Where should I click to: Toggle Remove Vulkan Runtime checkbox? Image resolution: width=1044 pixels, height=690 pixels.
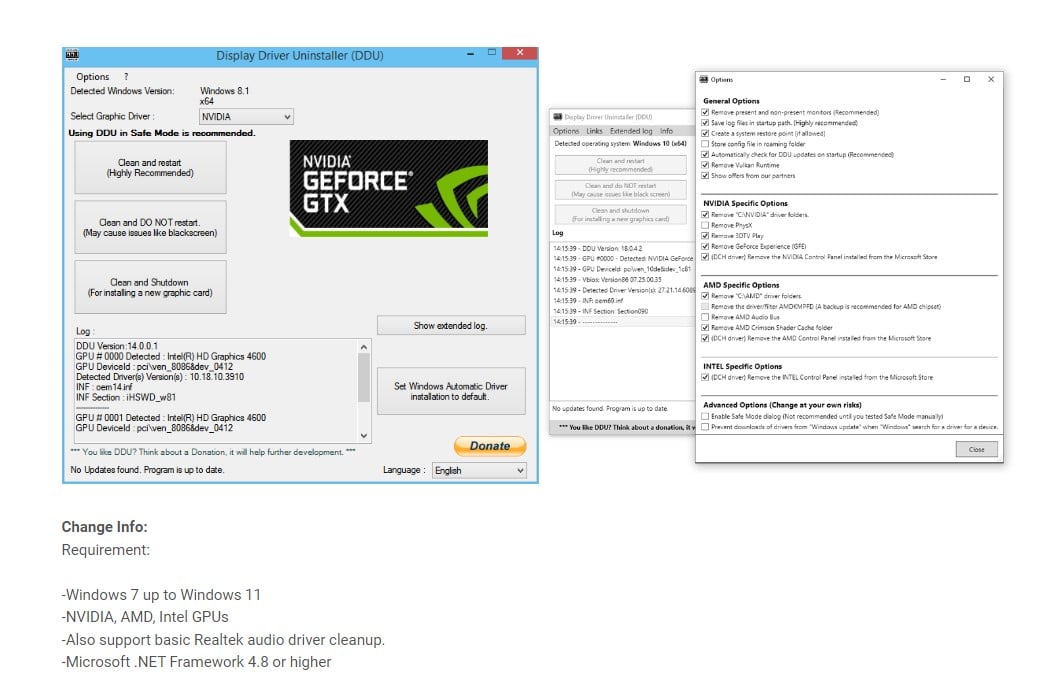click(x=705, y=165)
